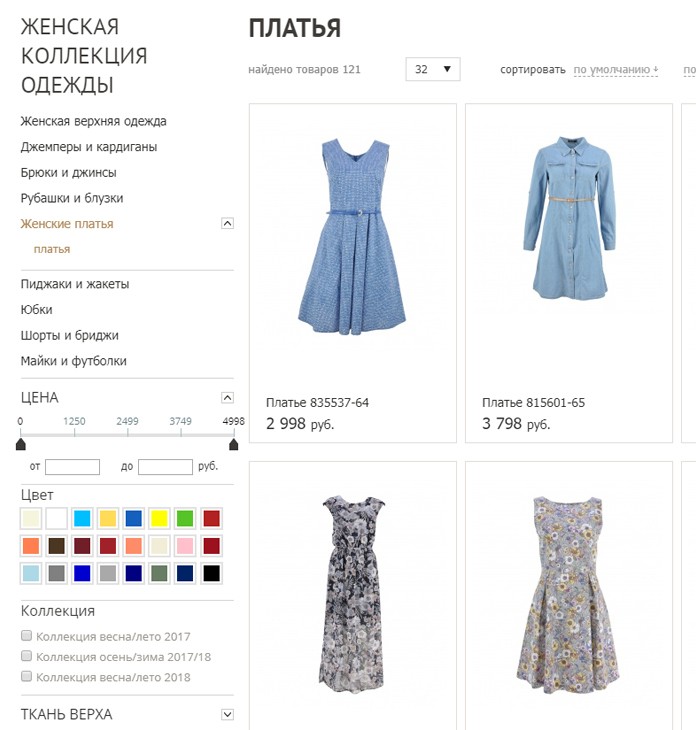Open the по умолчанию sort dropdown
The image size is (696, 730).
(615, 70)
